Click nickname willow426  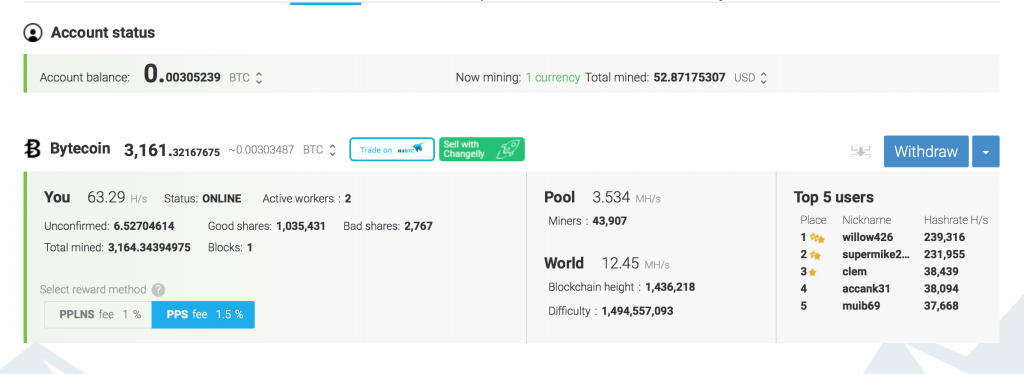coord(867,238)
